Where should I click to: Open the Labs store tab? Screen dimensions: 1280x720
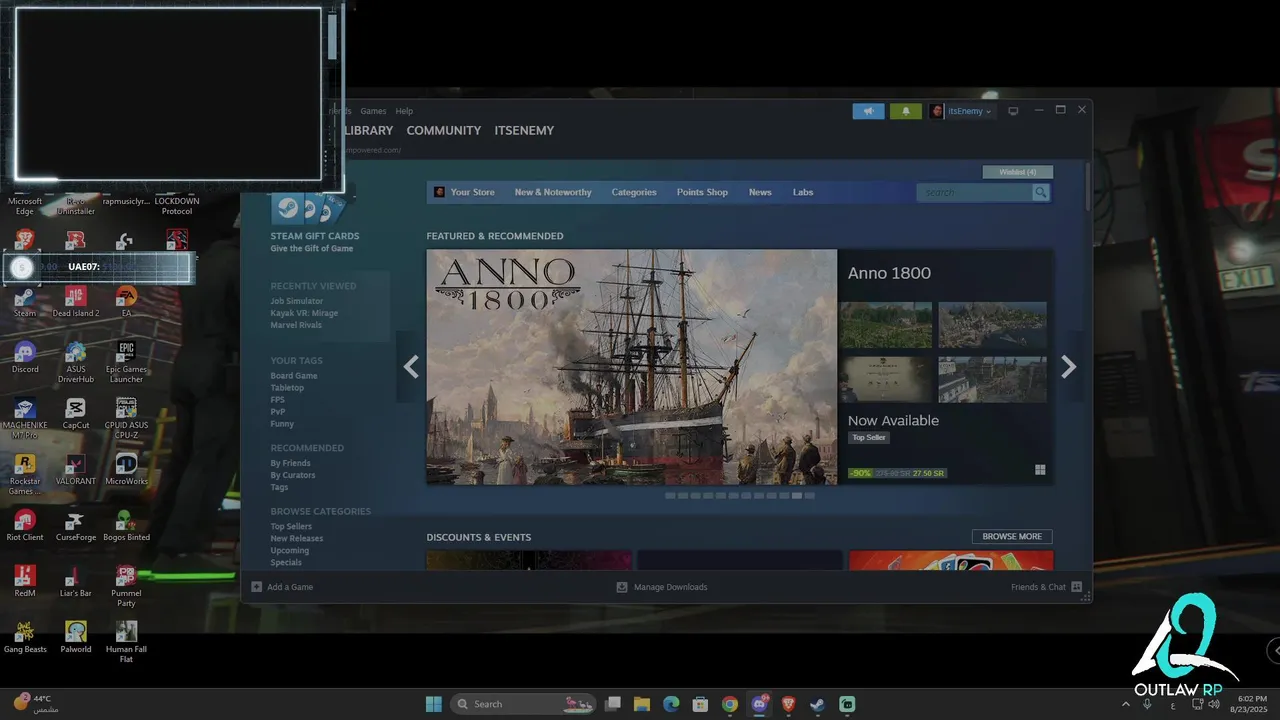click(x=803, y=192)
